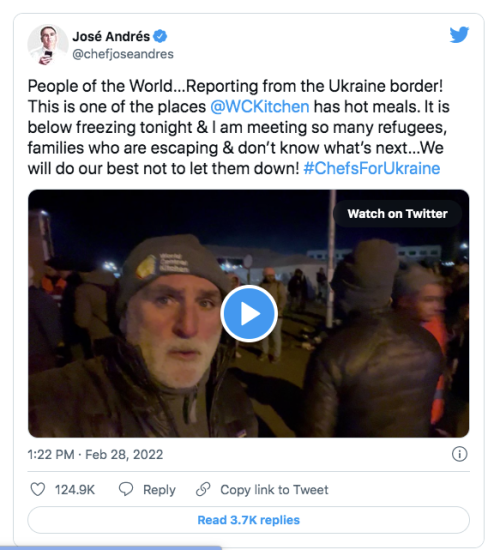
Task: Click the Twitter bird logo
Action: [459, 34]
